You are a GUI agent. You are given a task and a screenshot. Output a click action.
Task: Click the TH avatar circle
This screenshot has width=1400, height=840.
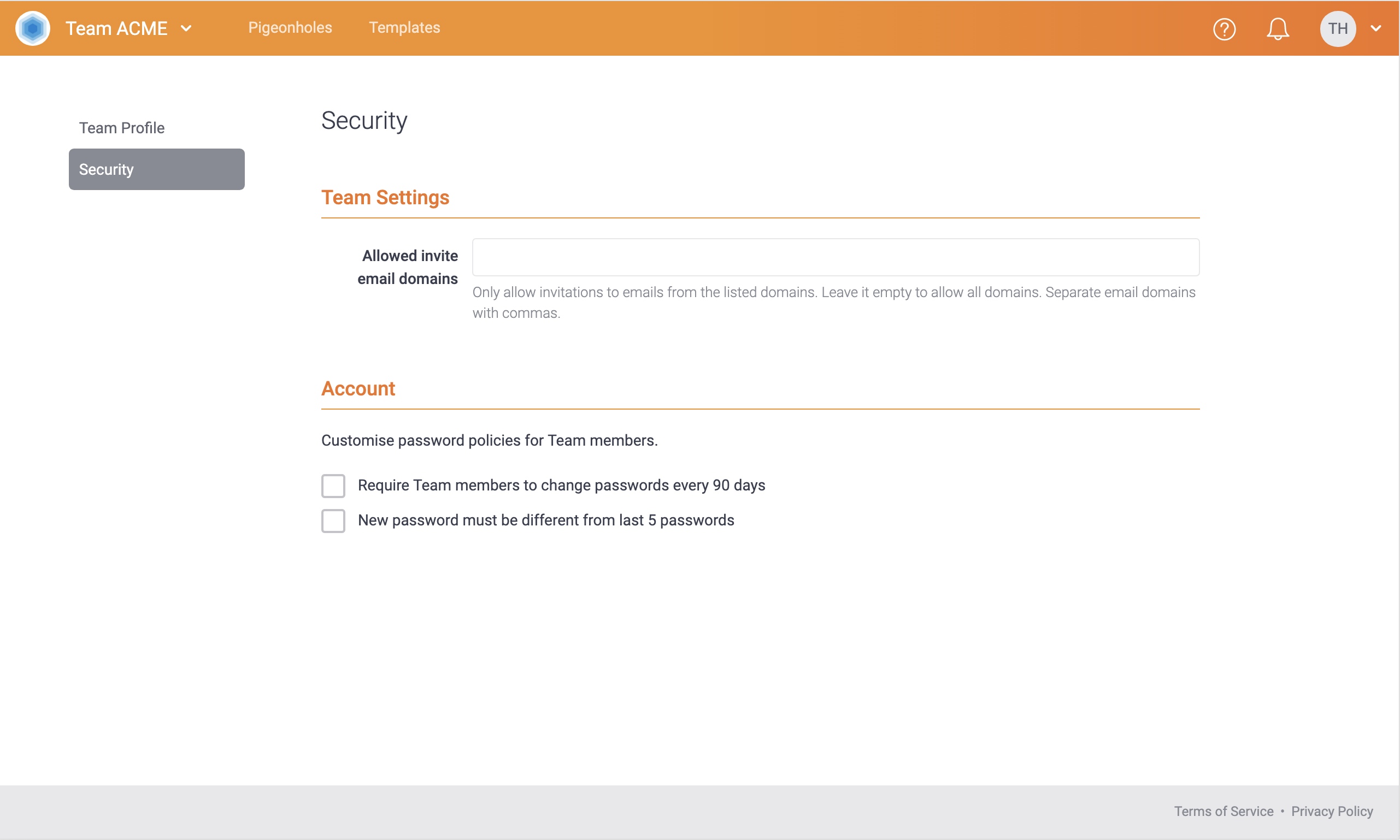[x=1337, y=28]
